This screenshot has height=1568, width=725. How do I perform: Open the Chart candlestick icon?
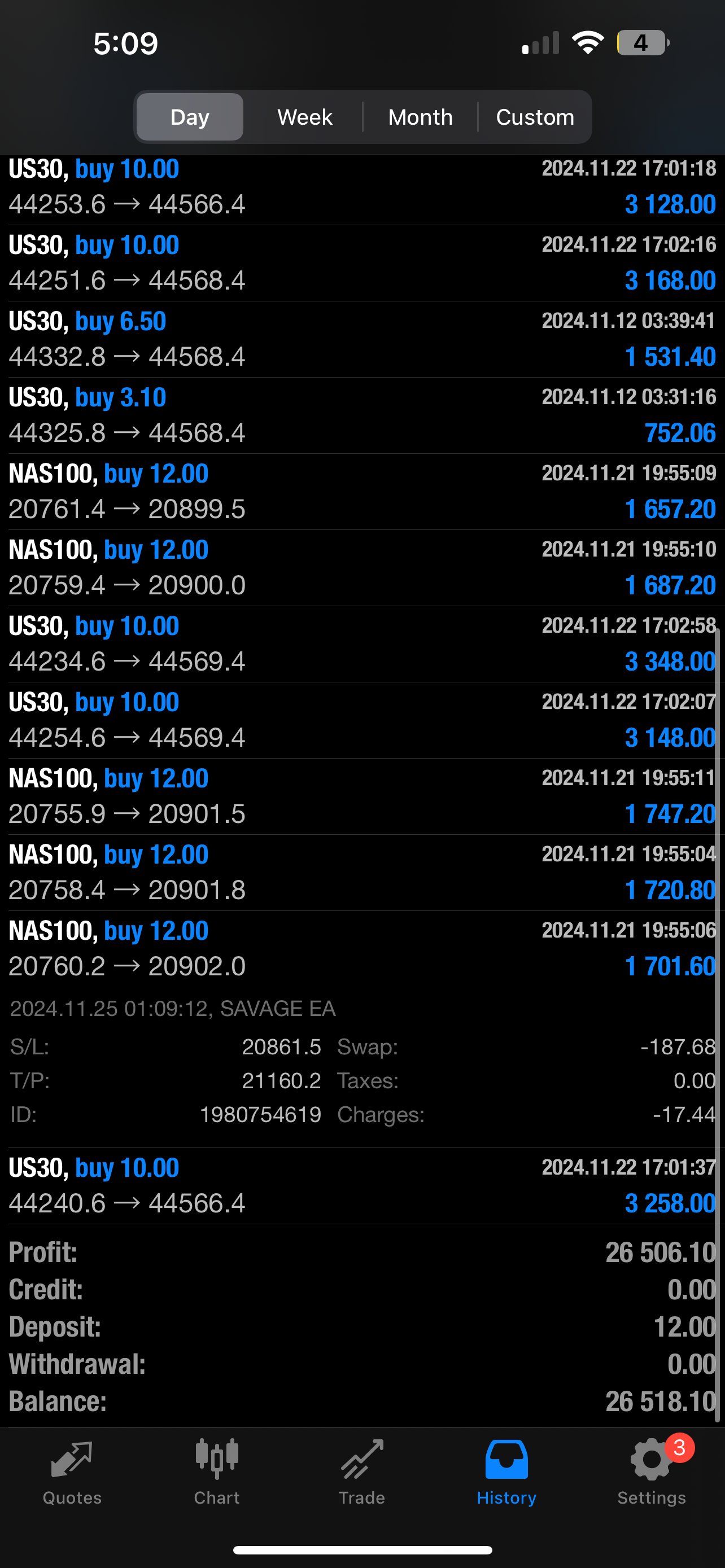pyautogui.click(x=217, y=1459)
